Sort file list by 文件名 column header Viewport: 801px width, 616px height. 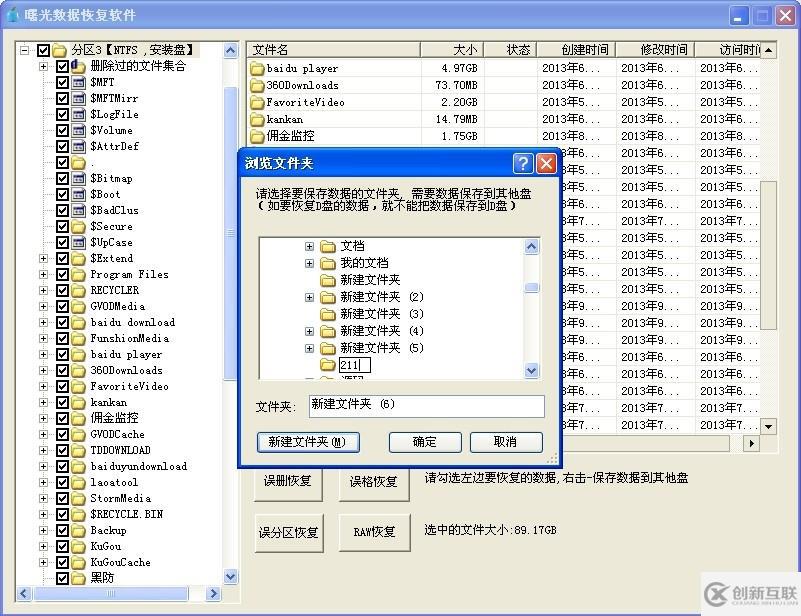(x=333, y=49)
